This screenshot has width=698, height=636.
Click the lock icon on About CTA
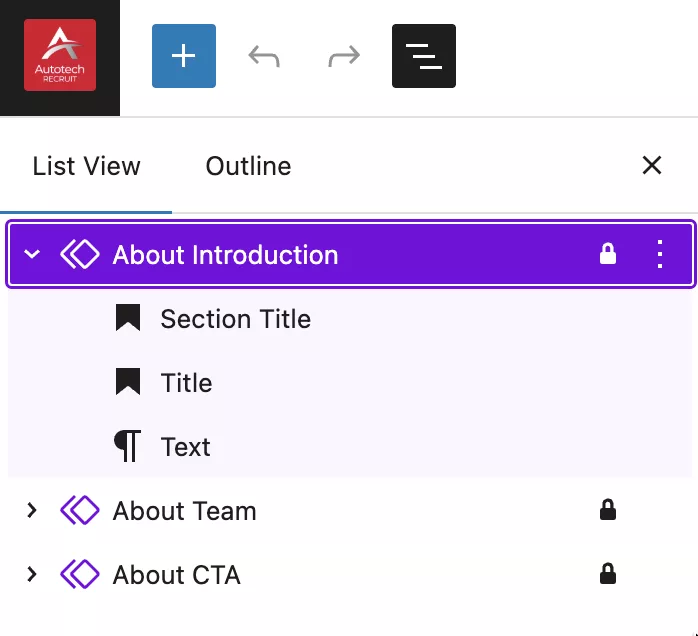[608, 575]
